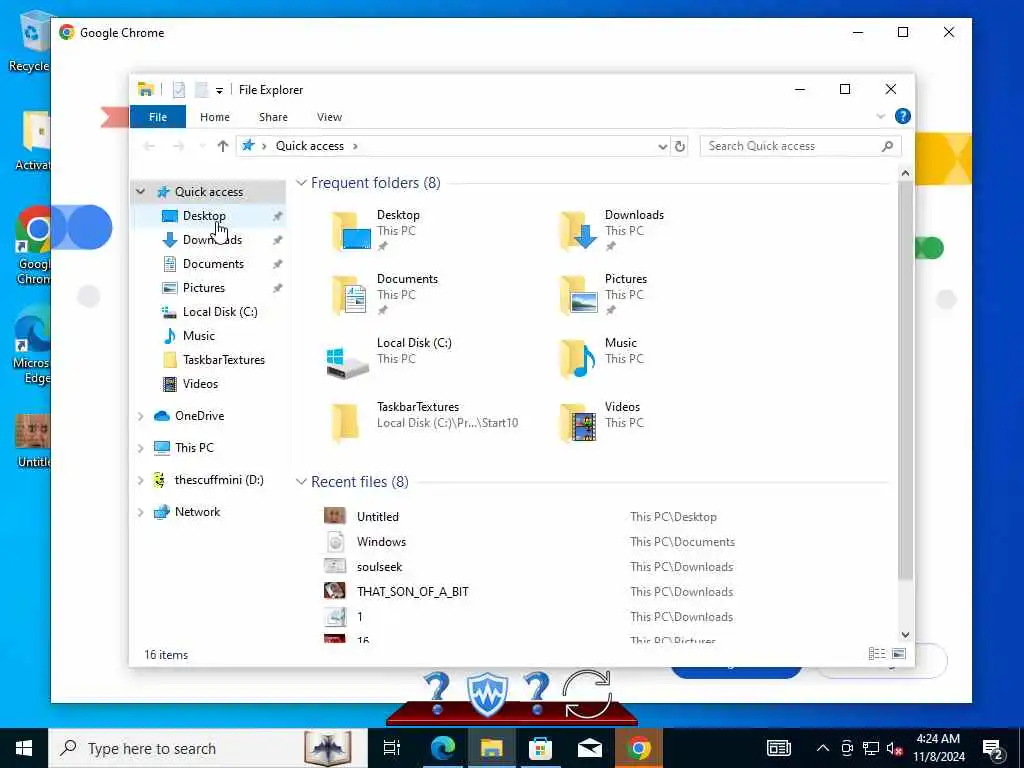Open the Videos frequent folder icon
Screen dimensions: 1024x768
578,423
